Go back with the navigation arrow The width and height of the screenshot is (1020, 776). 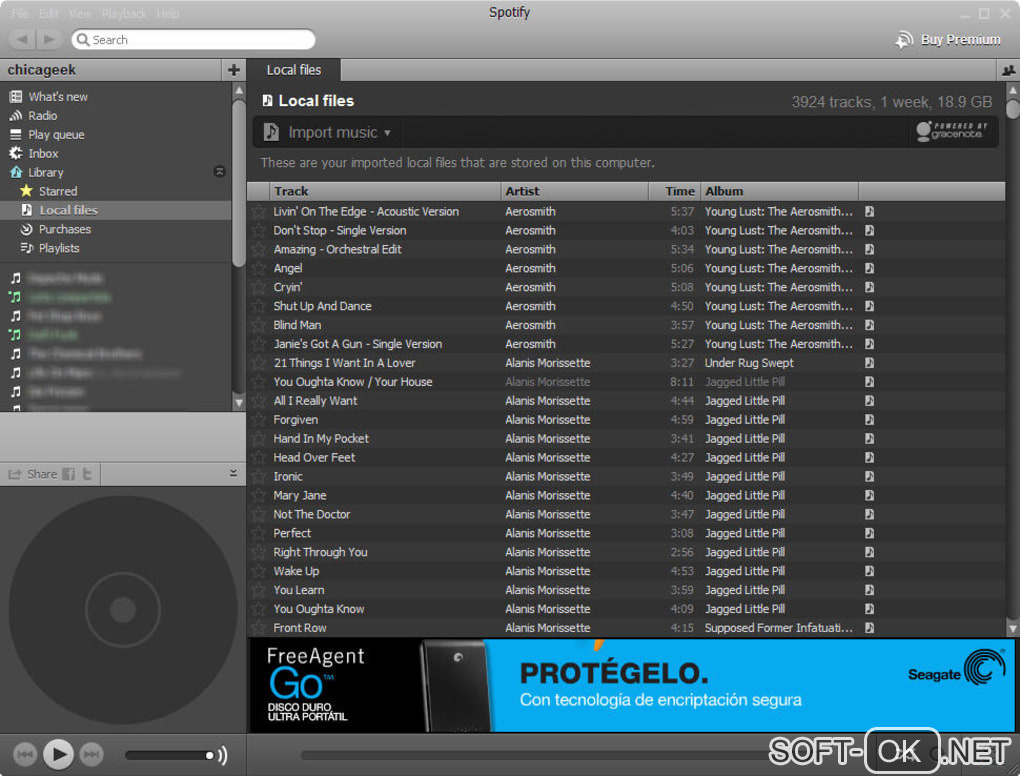tap(23, 40)
